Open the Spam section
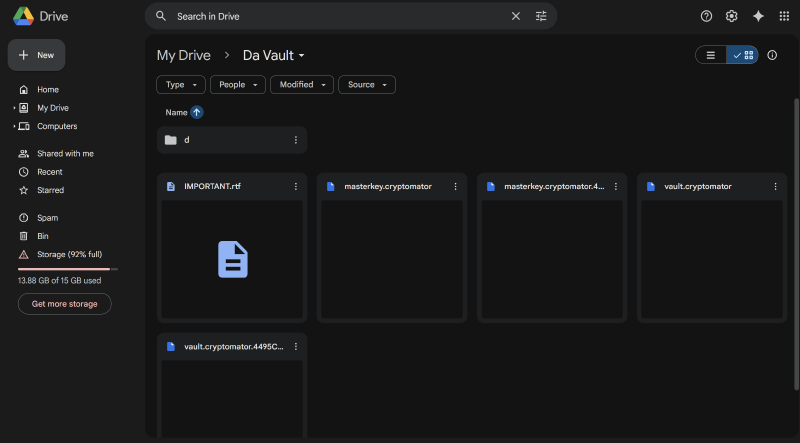 pos(47,218)
